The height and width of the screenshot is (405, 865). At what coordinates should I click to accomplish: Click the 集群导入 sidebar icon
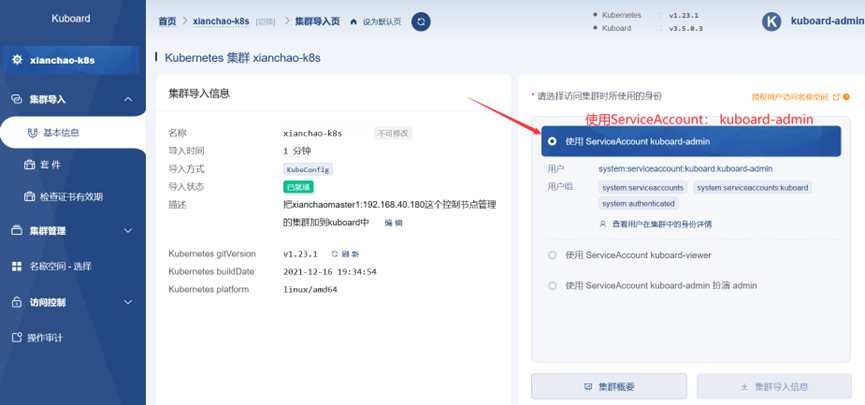tap(17, 99)
